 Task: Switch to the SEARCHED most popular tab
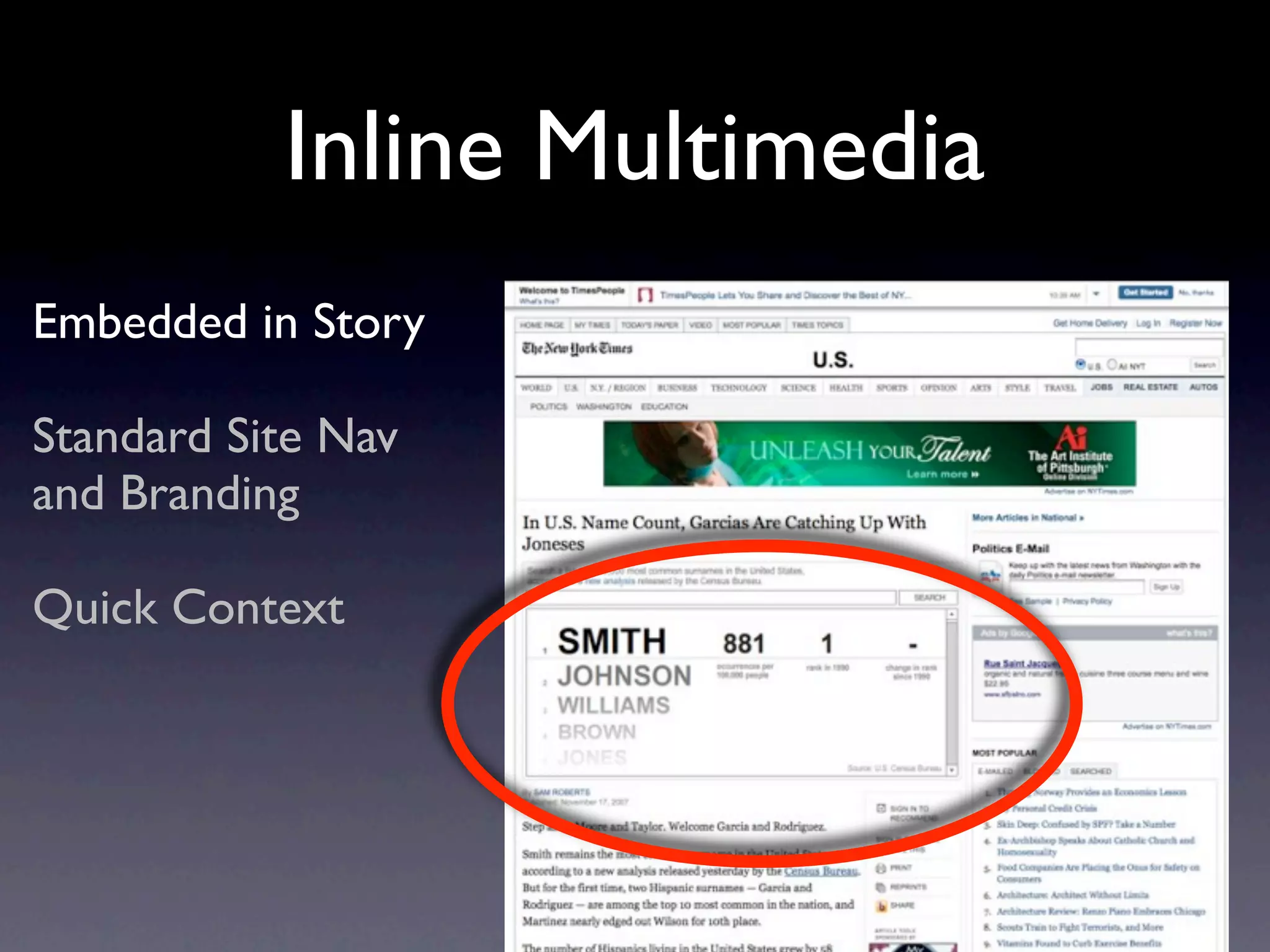[x=1090, y=771]
